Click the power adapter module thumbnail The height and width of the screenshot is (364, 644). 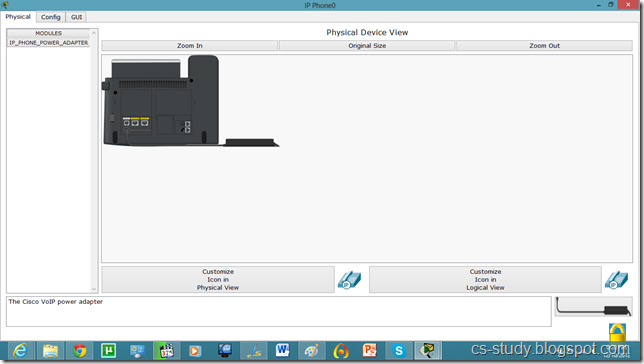[593, 306]
